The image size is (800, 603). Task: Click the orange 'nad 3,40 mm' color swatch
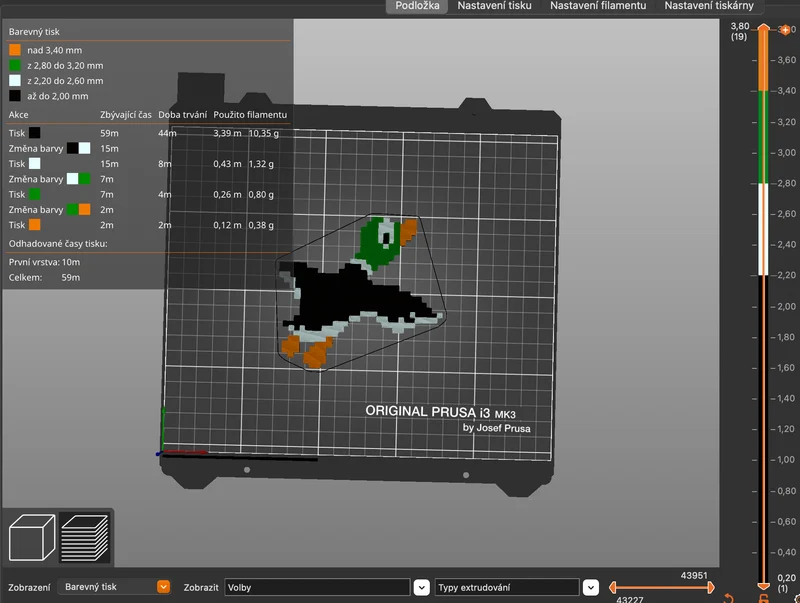15,50
